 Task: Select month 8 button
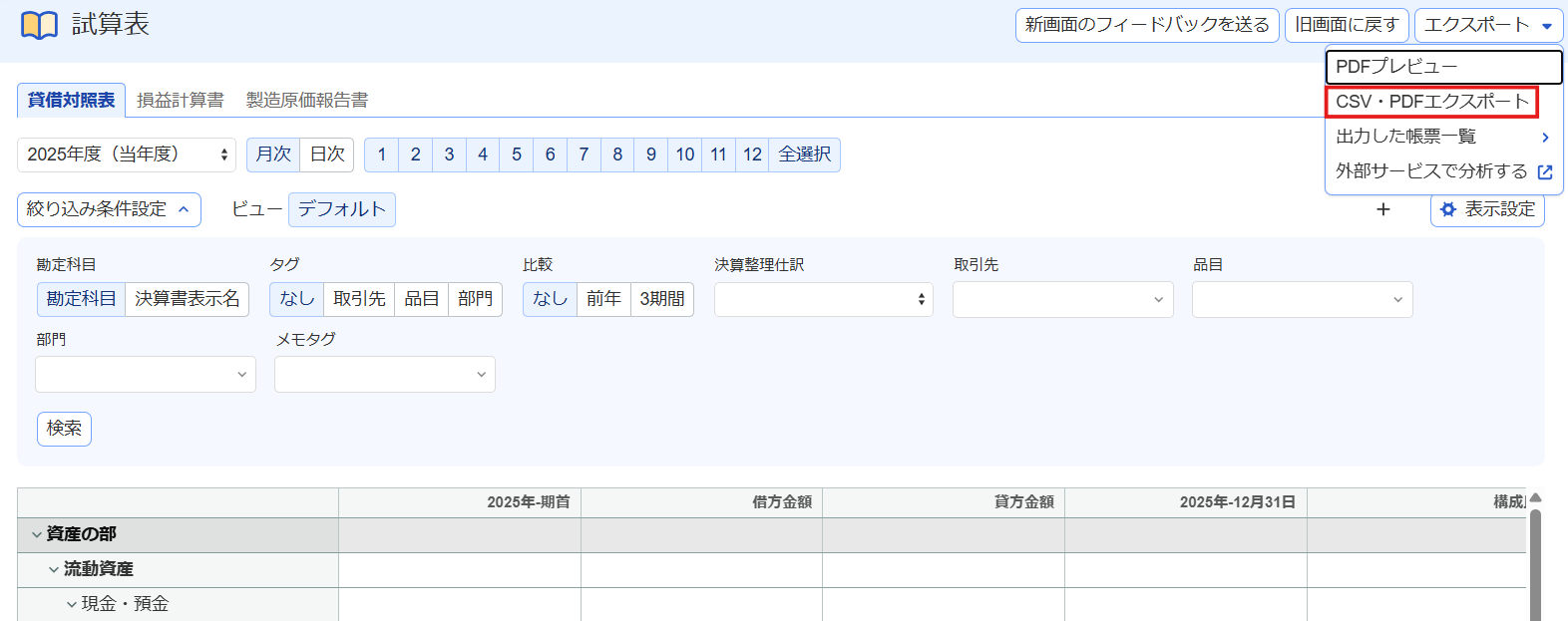617,155
